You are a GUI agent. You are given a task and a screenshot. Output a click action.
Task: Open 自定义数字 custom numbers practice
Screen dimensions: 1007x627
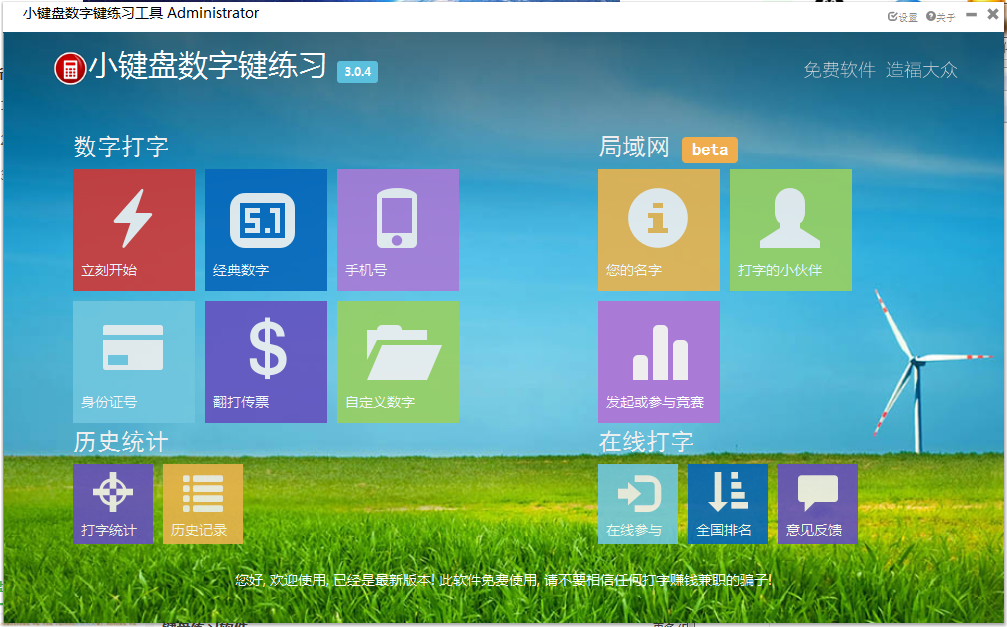coord(397,362)
